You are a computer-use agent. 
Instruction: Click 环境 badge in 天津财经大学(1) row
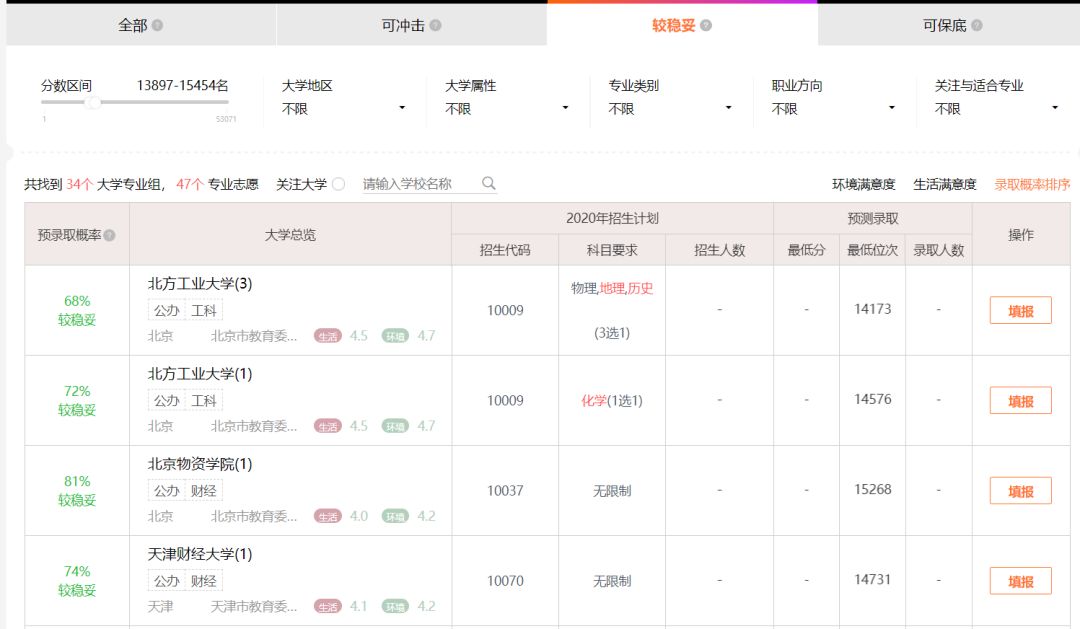click(x=395, y=607)
